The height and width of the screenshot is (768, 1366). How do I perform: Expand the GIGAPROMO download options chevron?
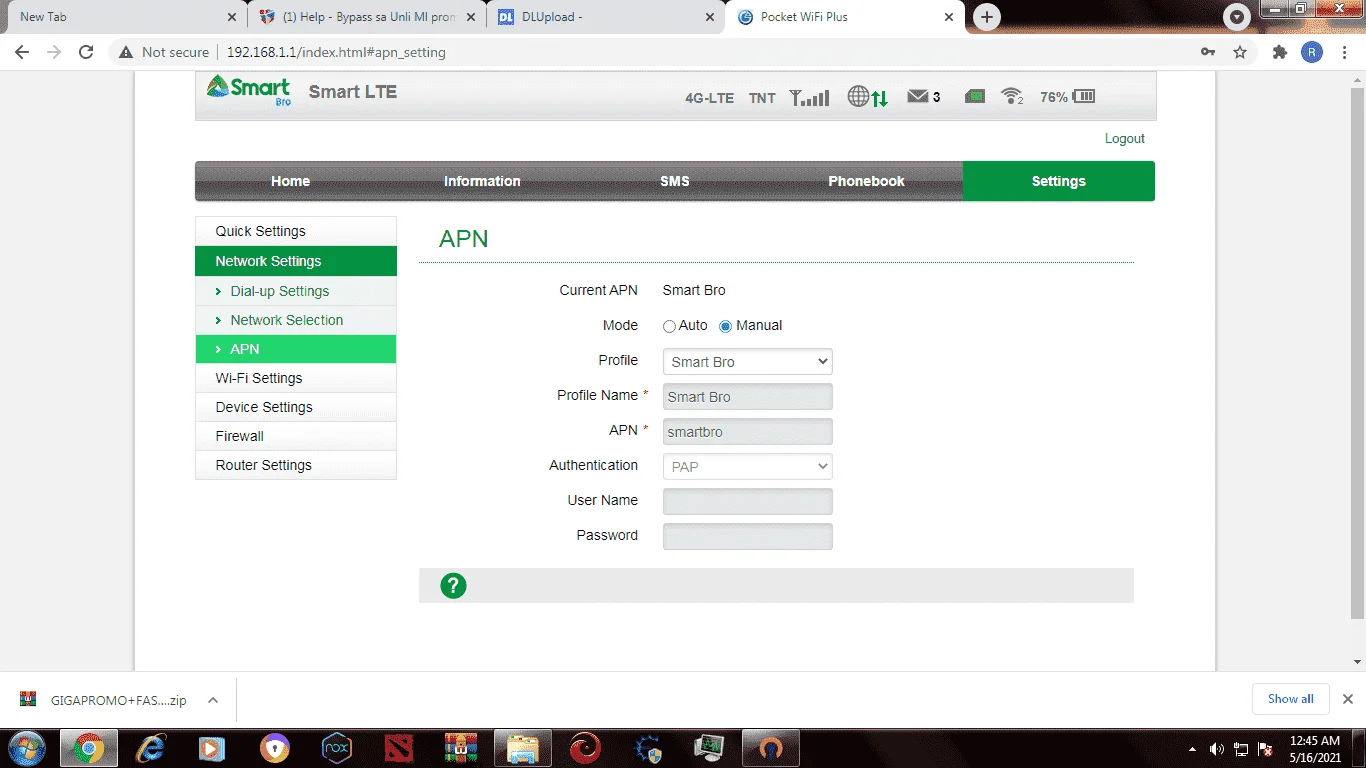[213, 700]
